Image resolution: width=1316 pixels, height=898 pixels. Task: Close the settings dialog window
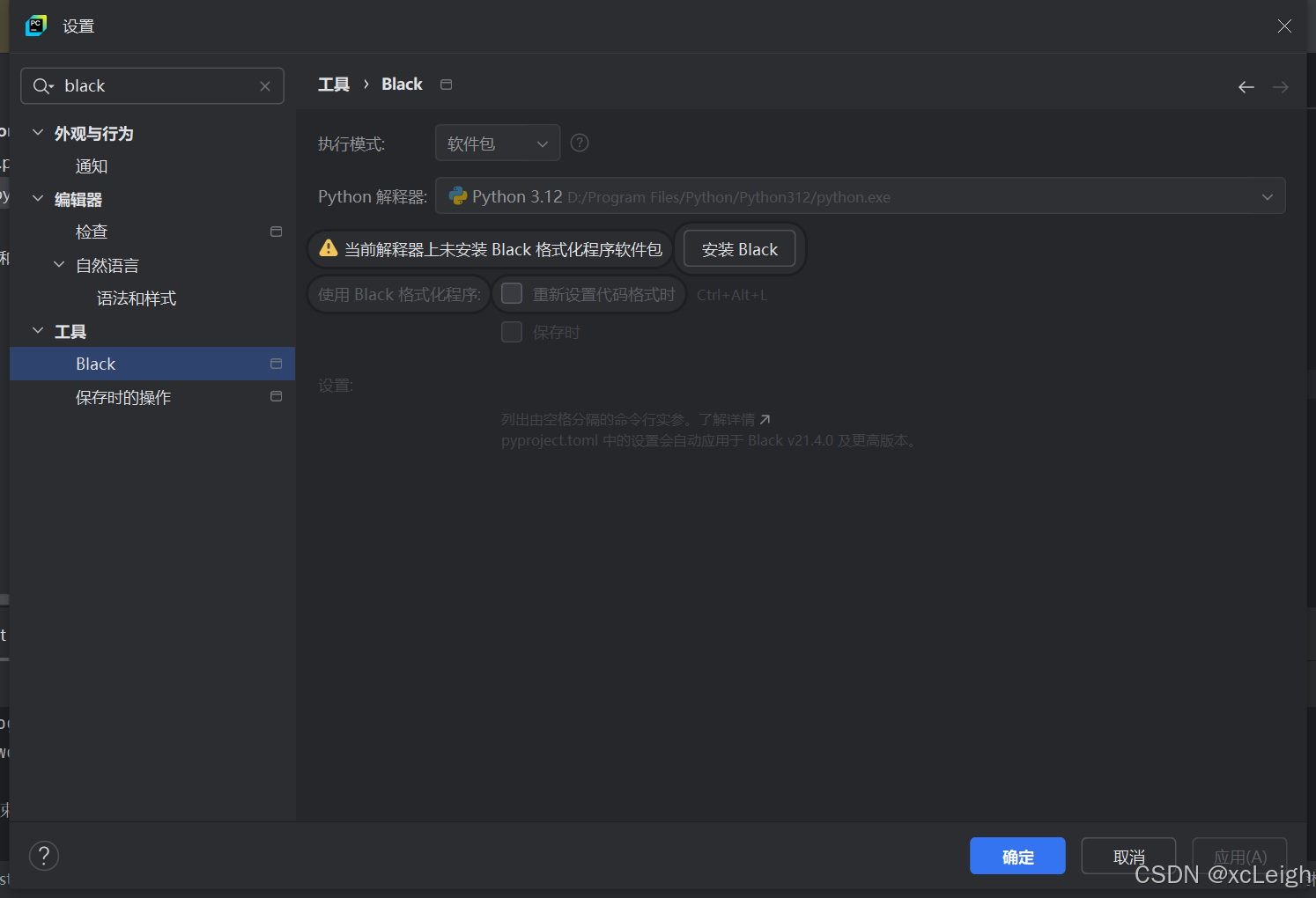[1284, 26]
